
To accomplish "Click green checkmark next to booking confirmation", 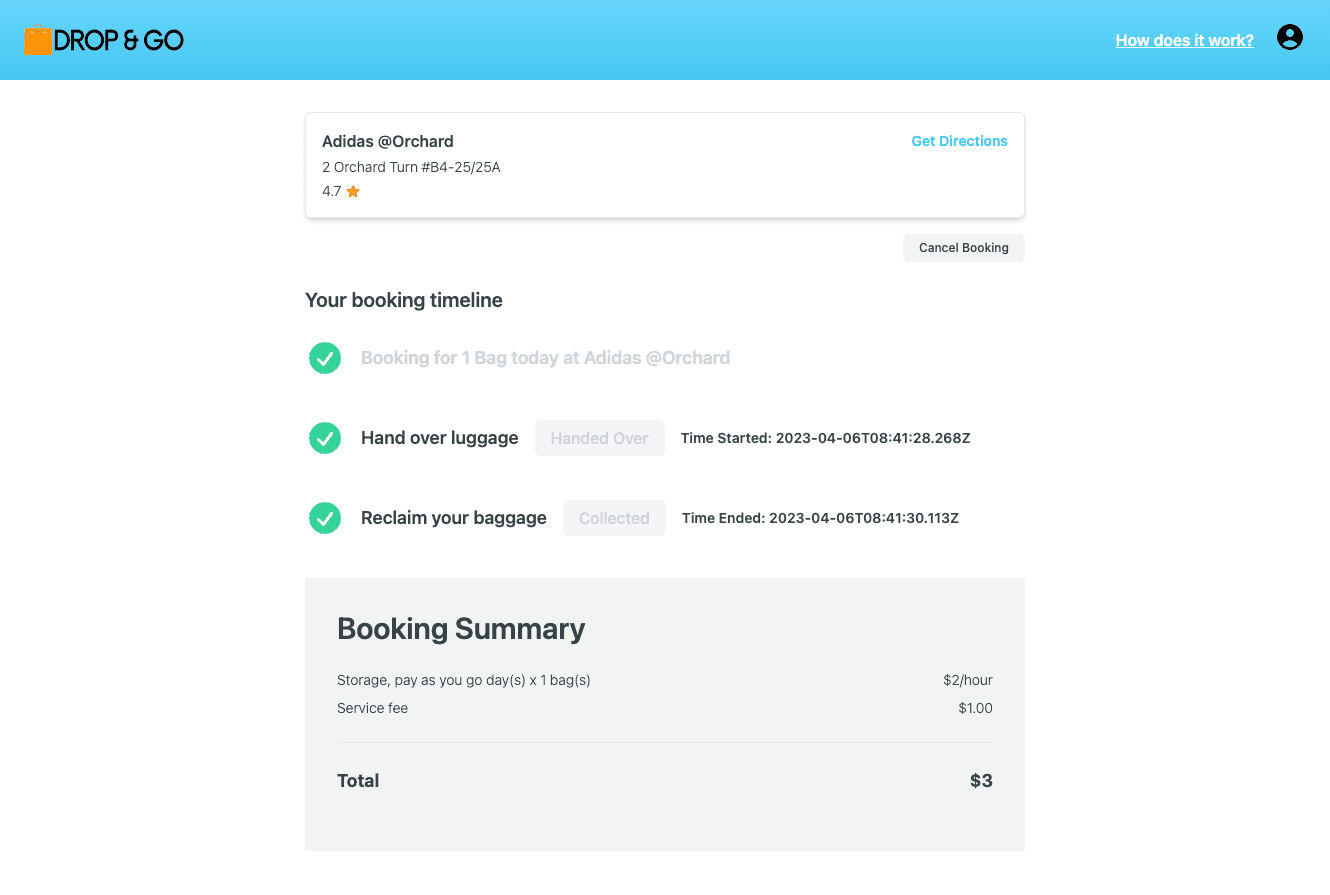I will click(325, 358).
